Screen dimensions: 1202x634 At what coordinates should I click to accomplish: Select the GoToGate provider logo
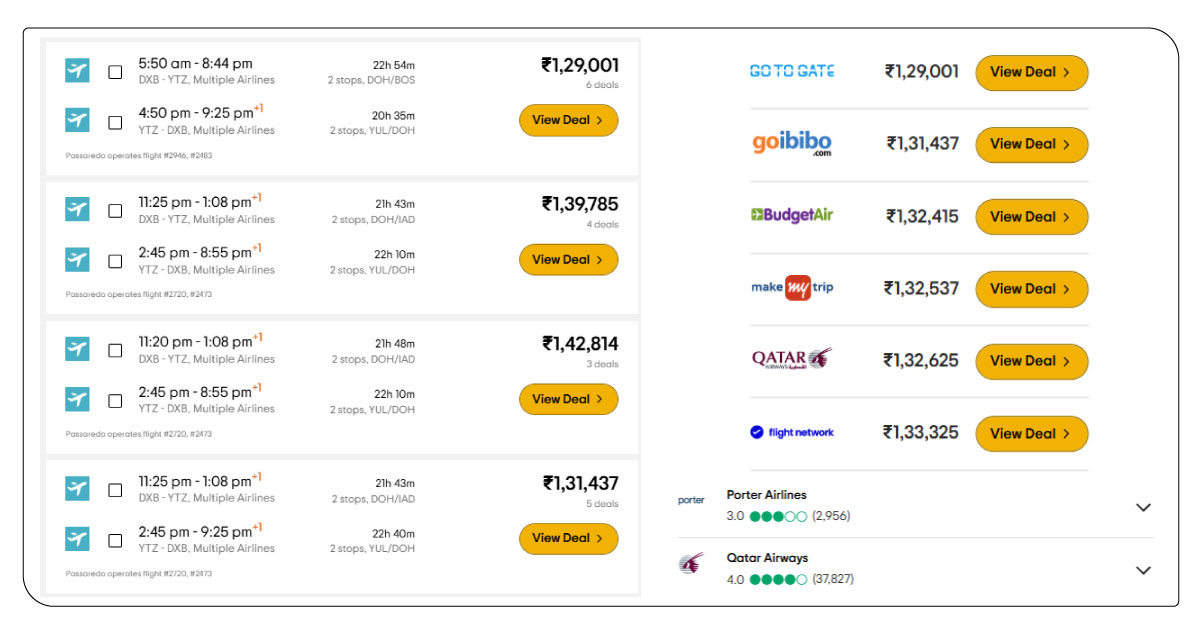coord(793,71)
